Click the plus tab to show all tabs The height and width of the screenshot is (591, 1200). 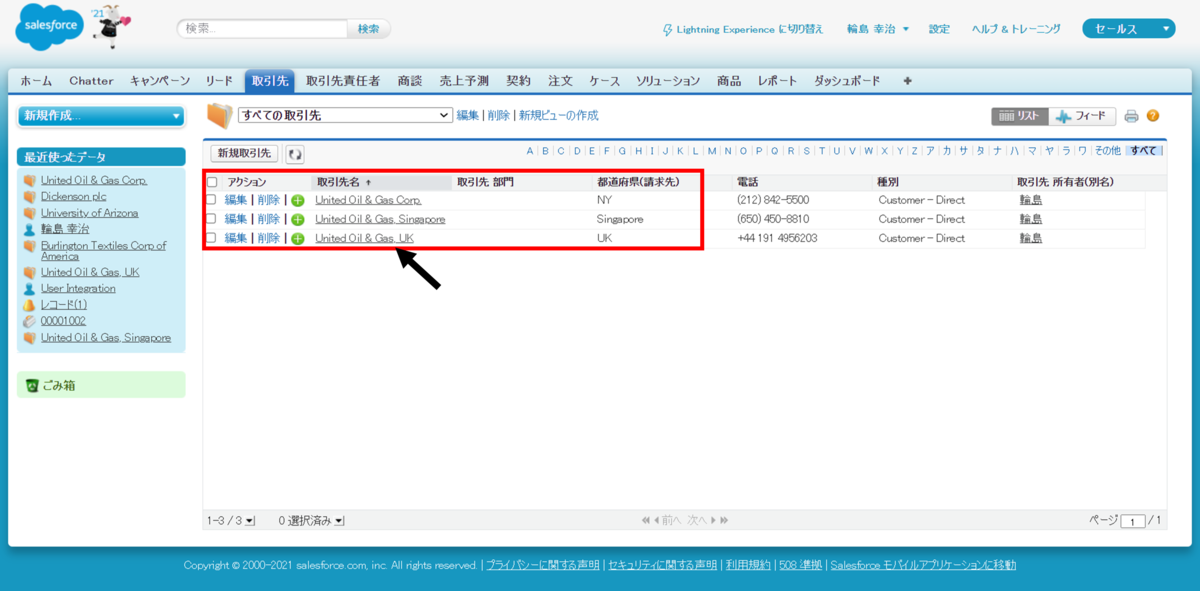908,81
